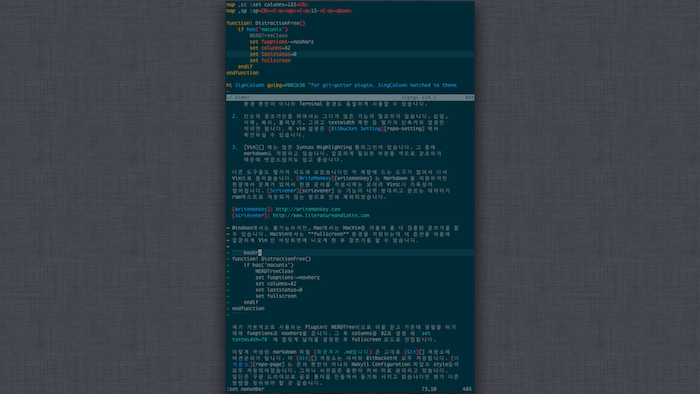The width and height of the screenshot is (700, 394).
Task: Click the ':set nonumber' command line
Action: [x=246, y=389]
